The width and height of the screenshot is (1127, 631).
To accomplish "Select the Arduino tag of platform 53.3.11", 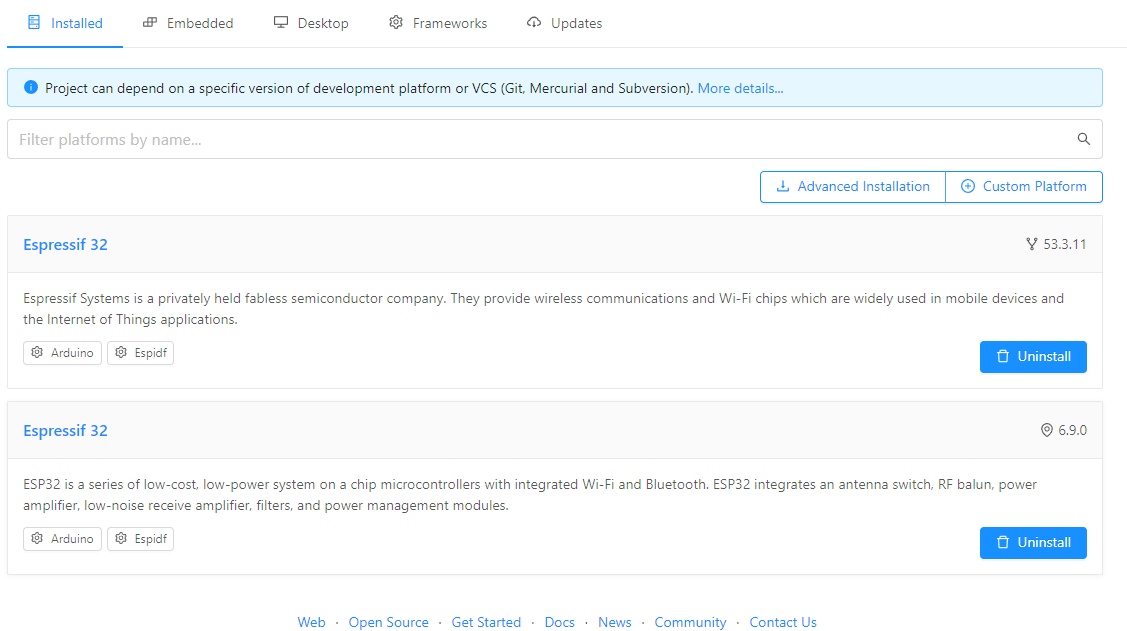I will click(x=63, y=353).
